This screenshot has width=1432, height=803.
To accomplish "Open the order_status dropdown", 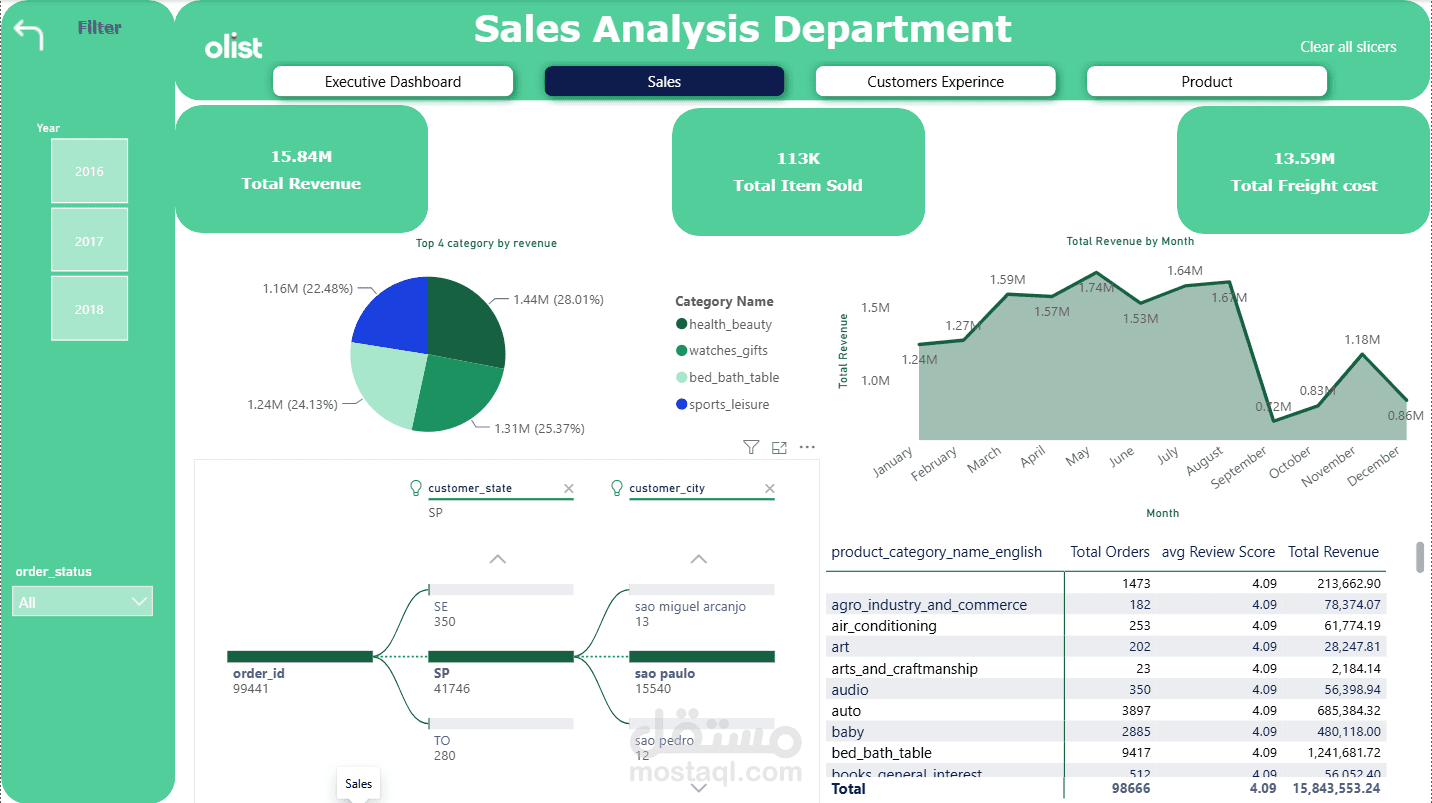I will [82, 602].
